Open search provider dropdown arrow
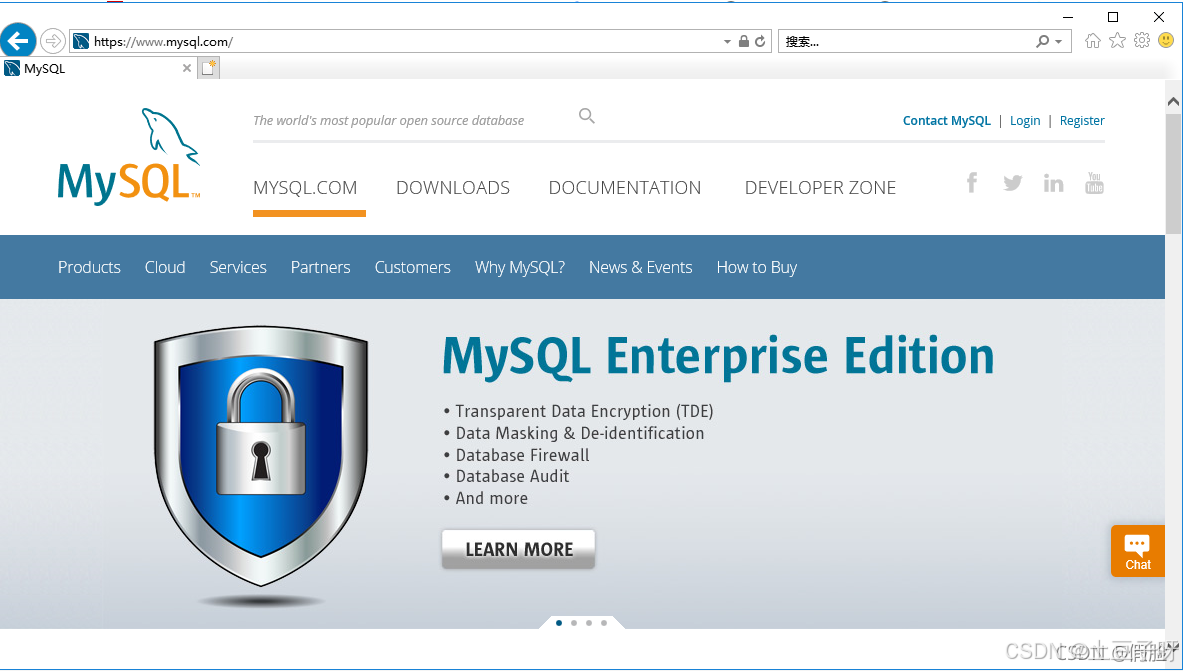The height and width of the screenshot is (671, 1183). pyautogui.click(x=1059, y=42)
